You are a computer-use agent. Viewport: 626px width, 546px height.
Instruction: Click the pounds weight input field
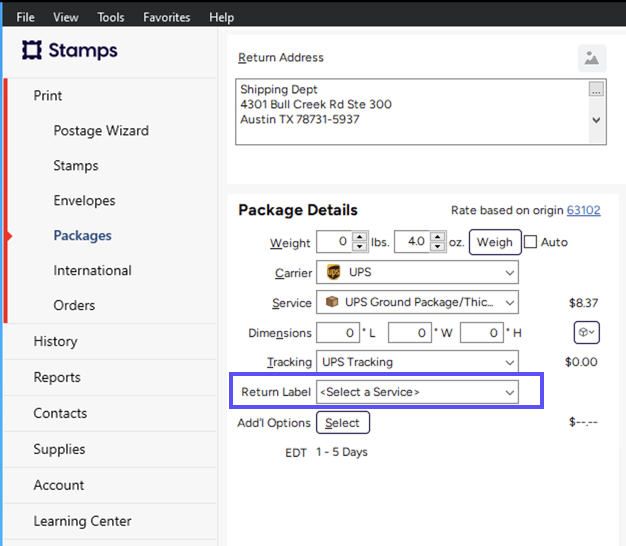334,241
